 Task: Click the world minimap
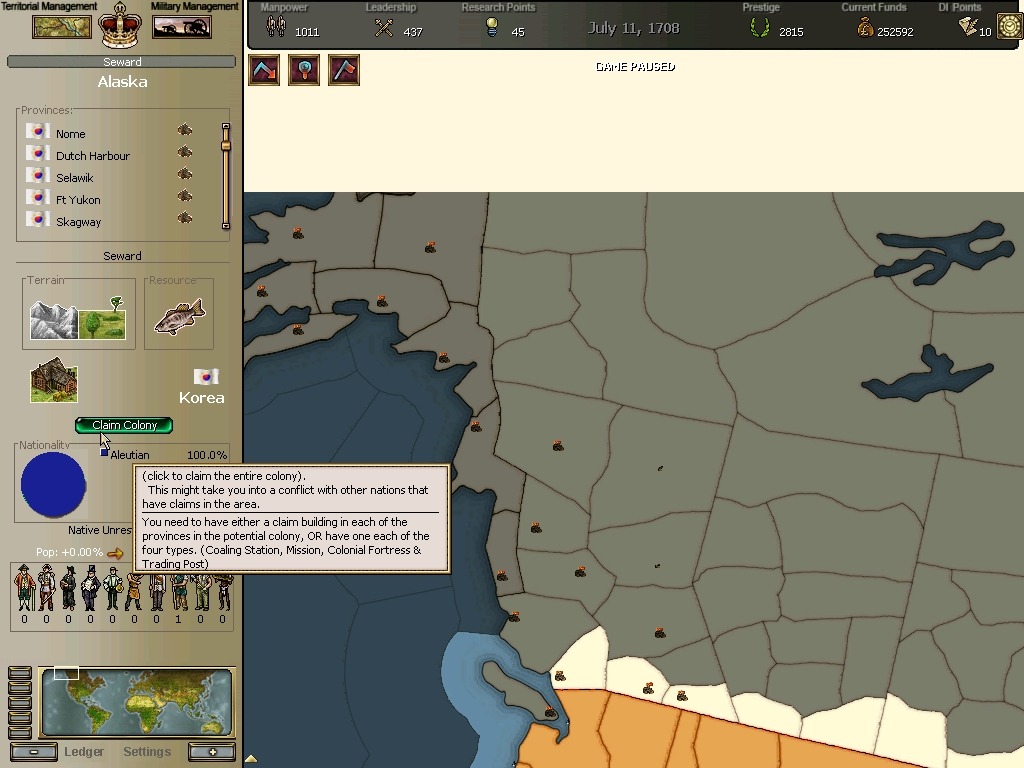pyautogui.click(x=136, y=701)
